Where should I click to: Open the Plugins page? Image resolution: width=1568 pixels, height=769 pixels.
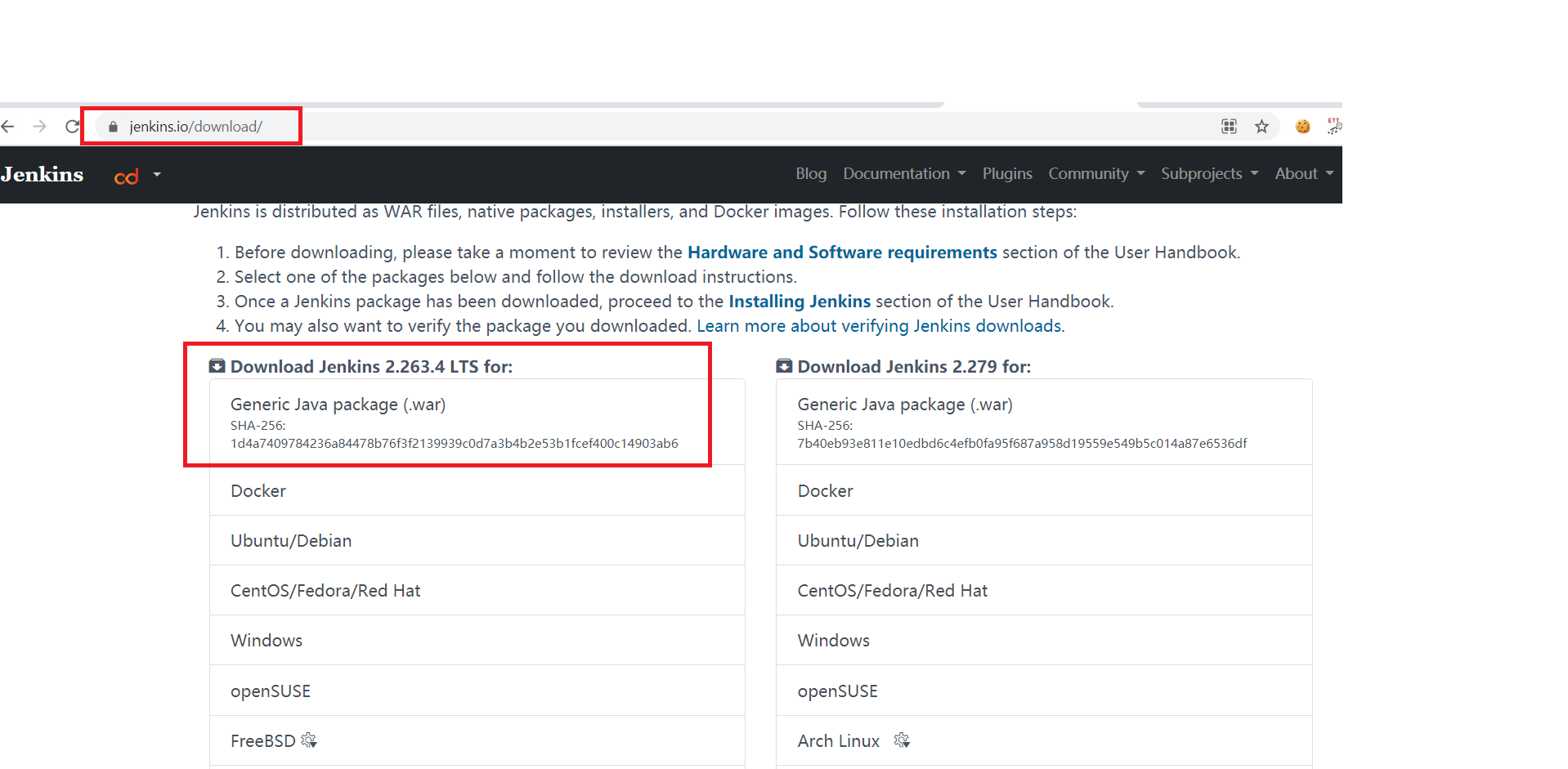pyautogui.click(x=1007, y=174)
